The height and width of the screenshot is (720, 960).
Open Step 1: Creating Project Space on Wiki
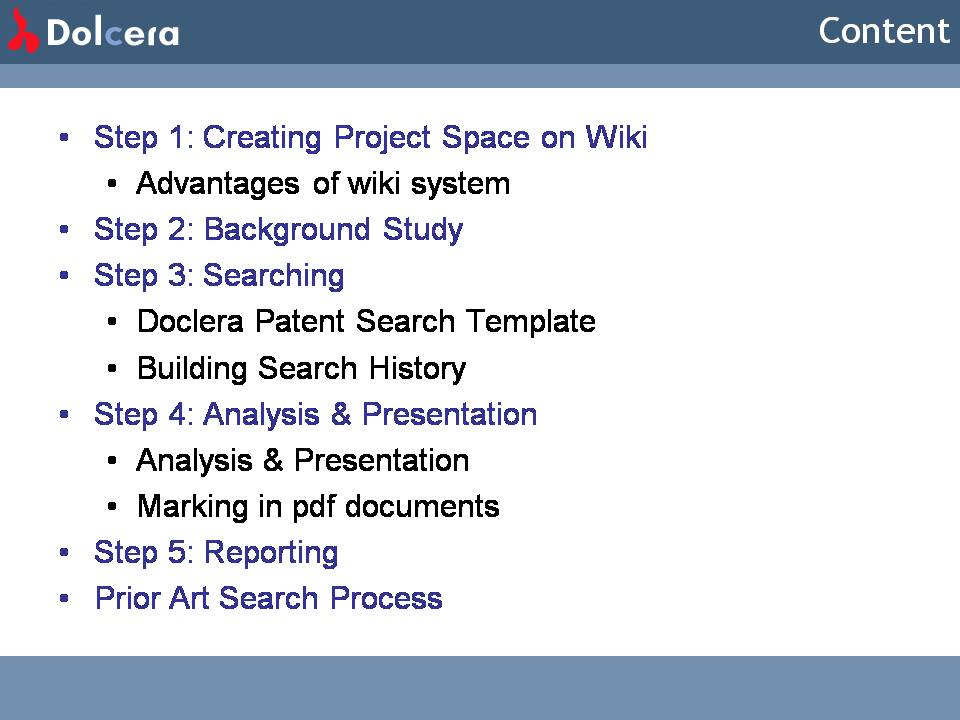pyautogui.click(x=370, y=138)
